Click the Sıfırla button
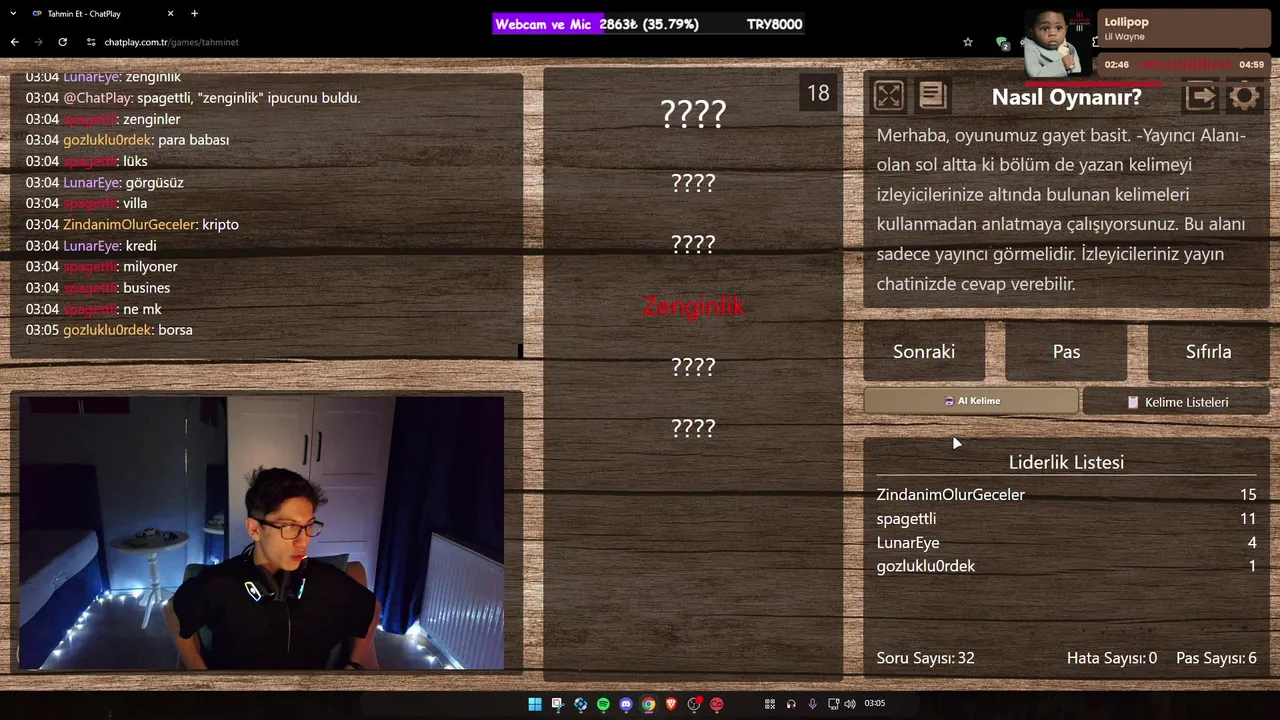 [x=1208, y=351]
